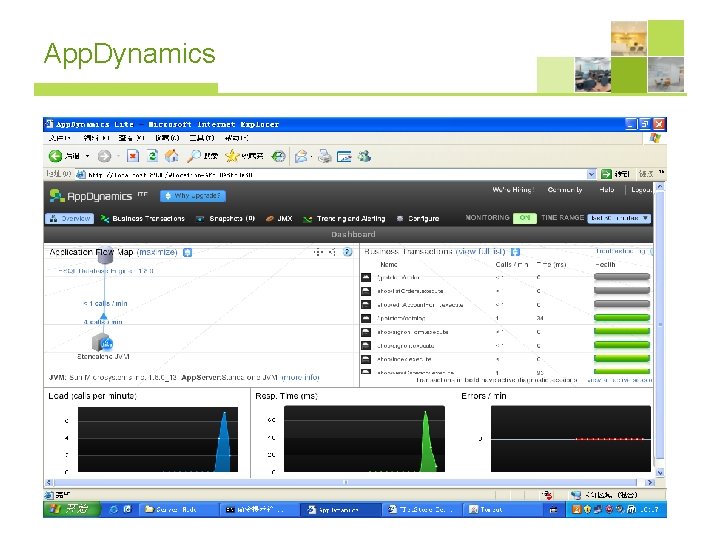Click the Home icon in IE toolbar

[172, 156]
